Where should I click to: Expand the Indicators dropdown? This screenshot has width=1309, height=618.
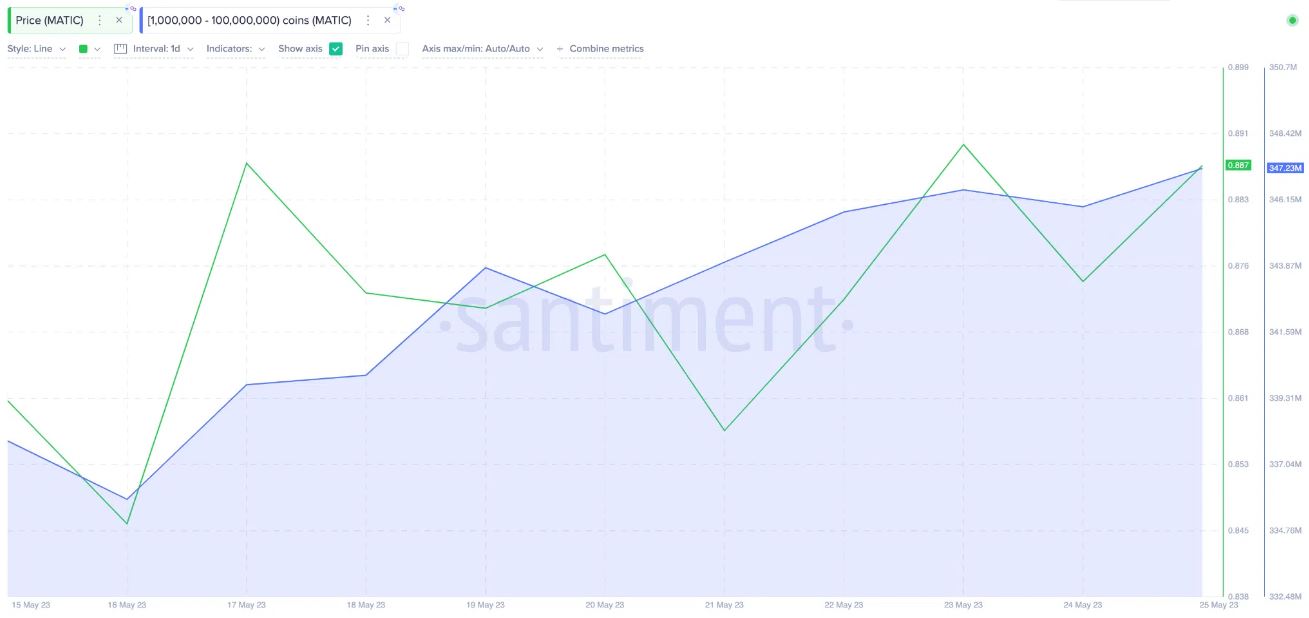tap(236, 48)
